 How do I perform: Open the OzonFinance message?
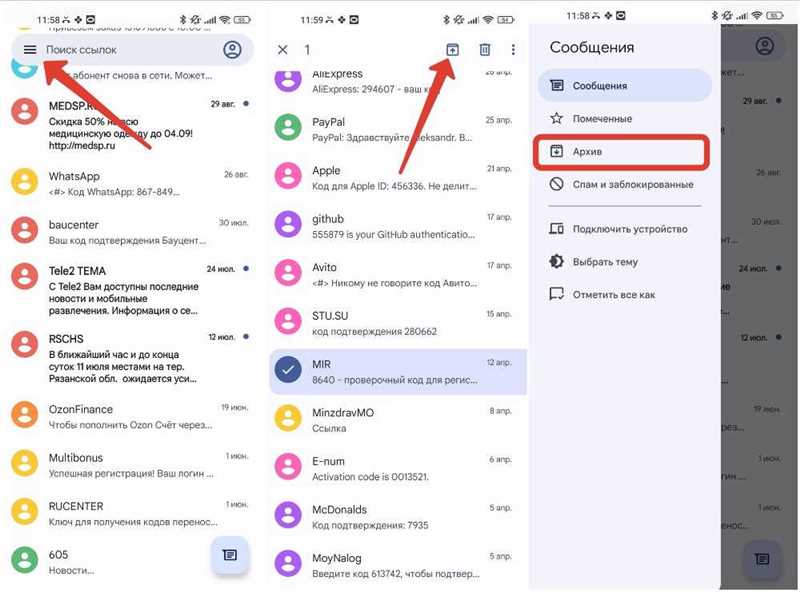click(130, 416)
